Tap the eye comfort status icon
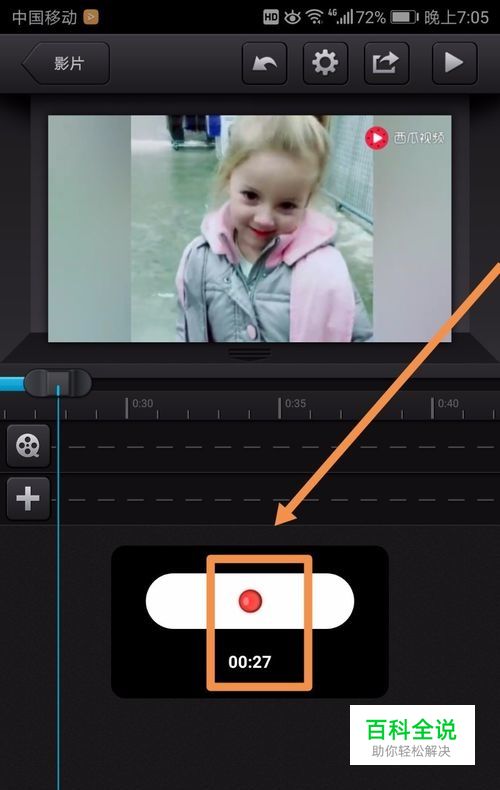Screen dimensions: 500x790 (x=292, y=18)
